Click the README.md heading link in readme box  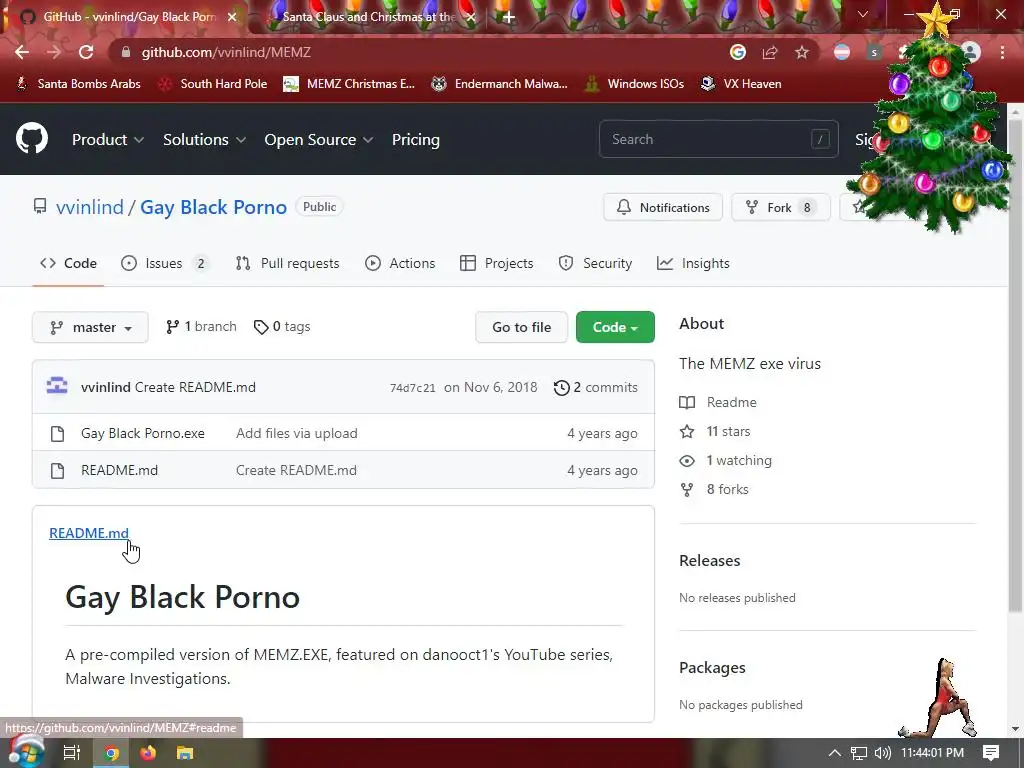pyautogui.click(x=89, y=533)
